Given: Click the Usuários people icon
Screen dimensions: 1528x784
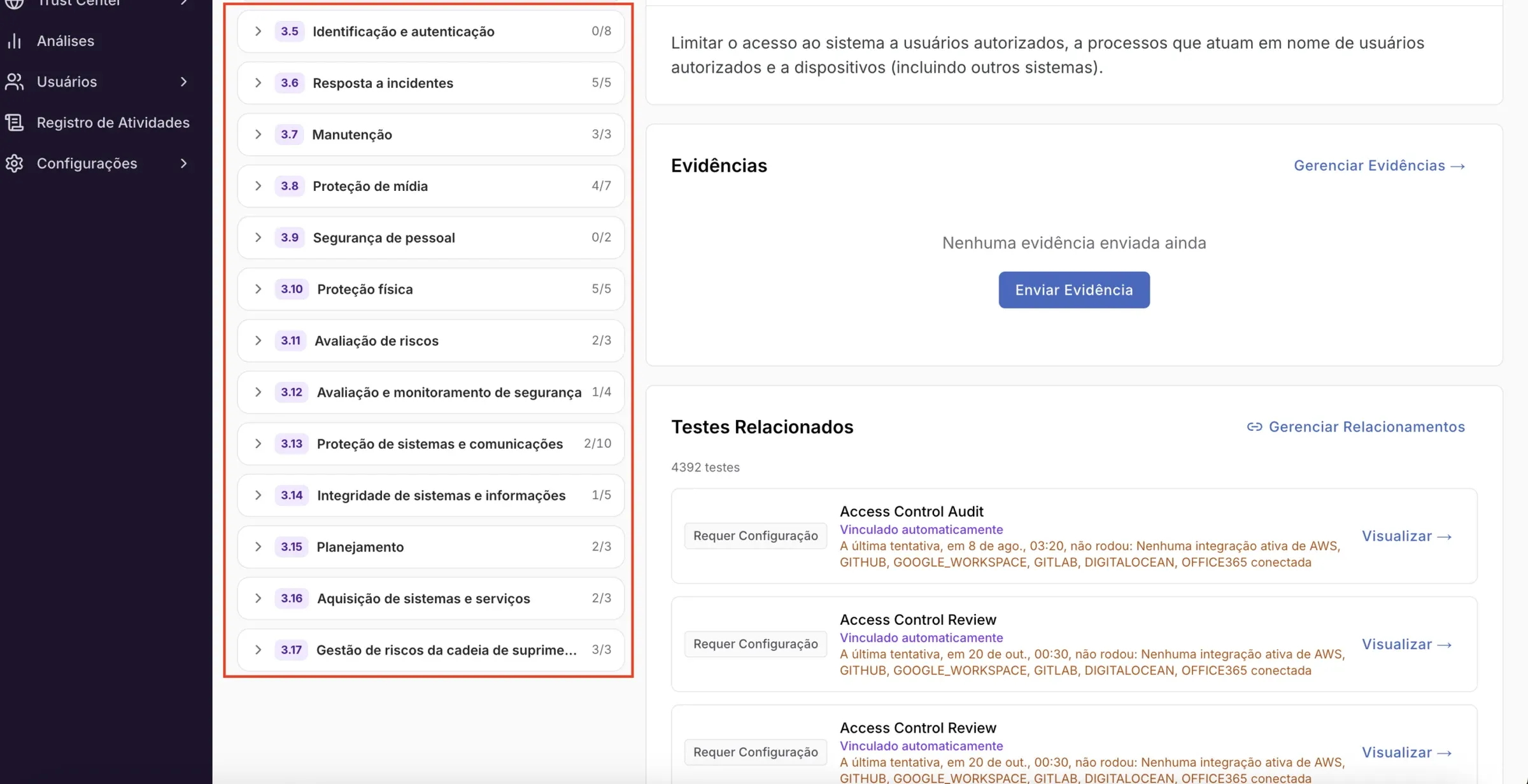Looking at the screenshot, I should [x=15, y=81].
